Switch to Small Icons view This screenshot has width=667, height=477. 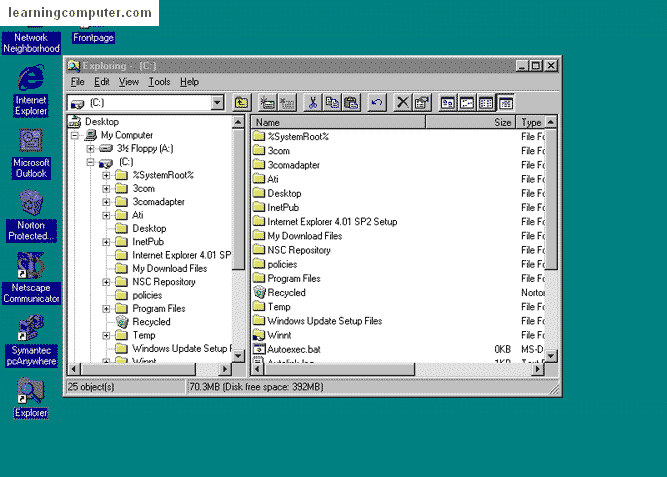point(467,103)
